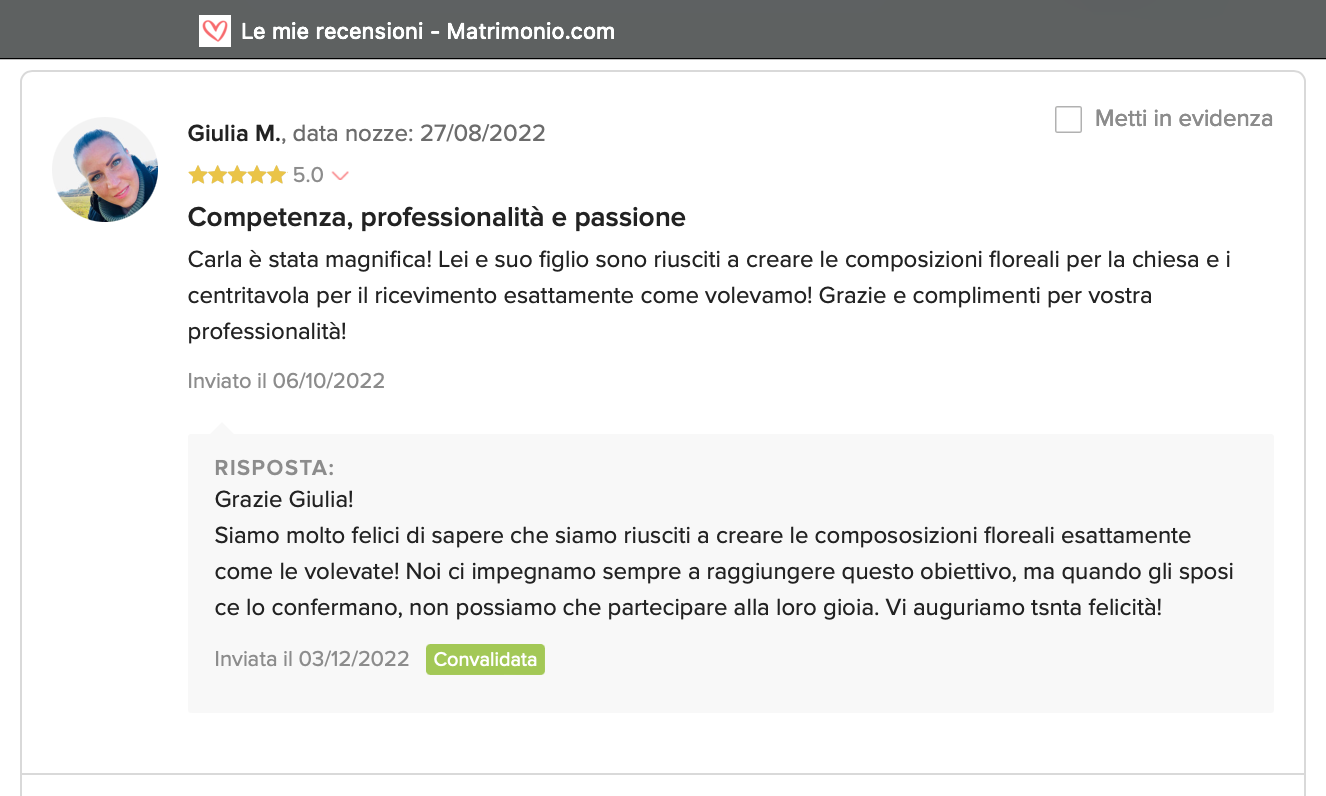Click the first yellow rating star

coord(197,176)
